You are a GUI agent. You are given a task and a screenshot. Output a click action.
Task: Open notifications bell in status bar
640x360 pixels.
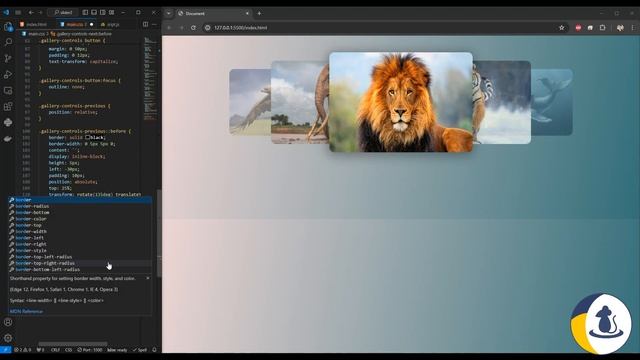154,350
